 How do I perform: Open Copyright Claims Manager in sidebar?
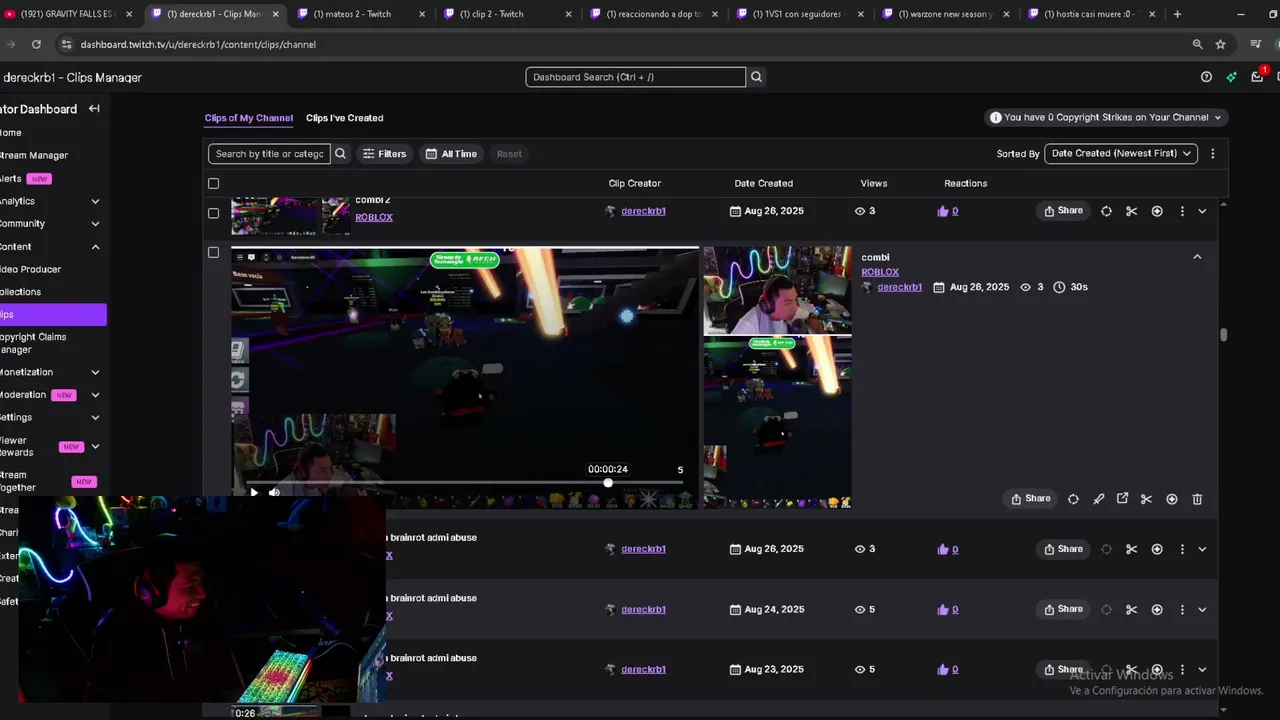pyautogui.click(x=33, y=343)
